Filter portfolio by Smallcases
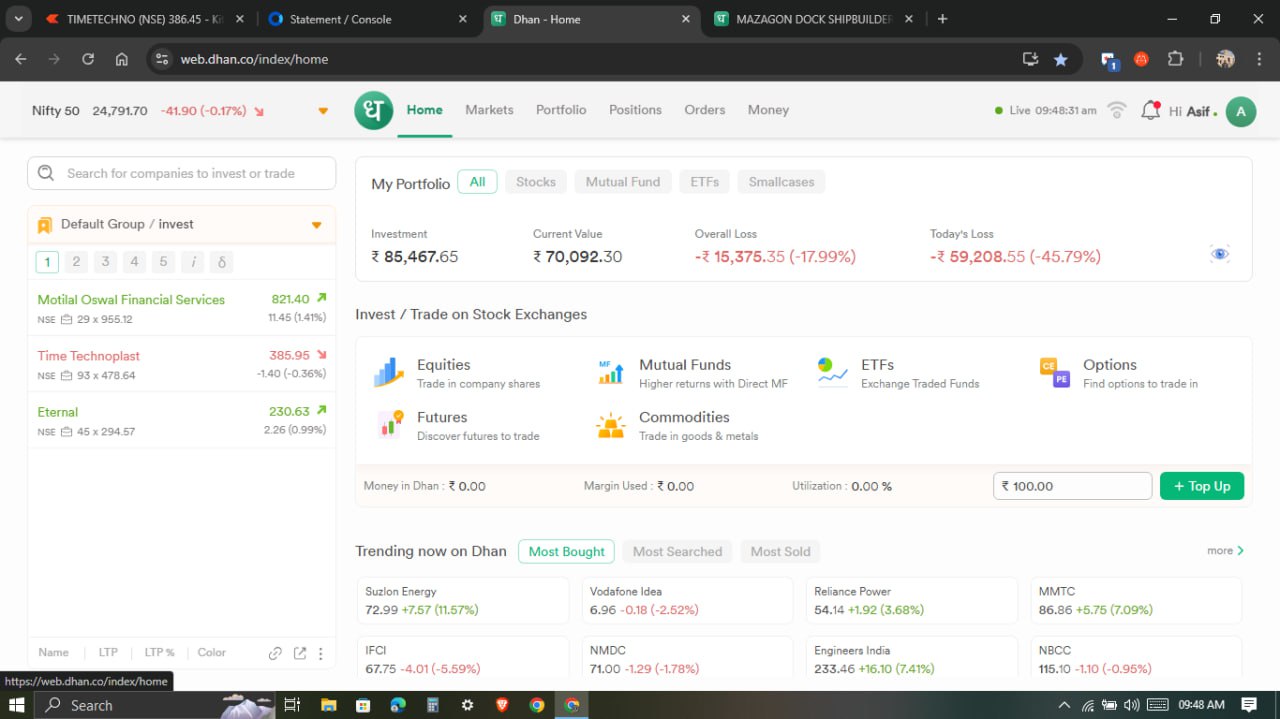Image resolution: width=1280 pixels, height=719 pixels. tap(782, 182)
